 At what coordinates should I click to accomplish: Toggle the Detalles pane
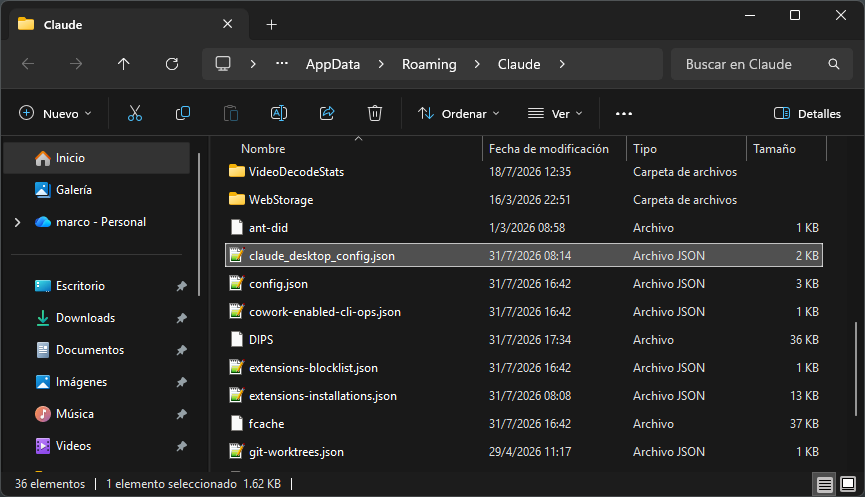807,114
